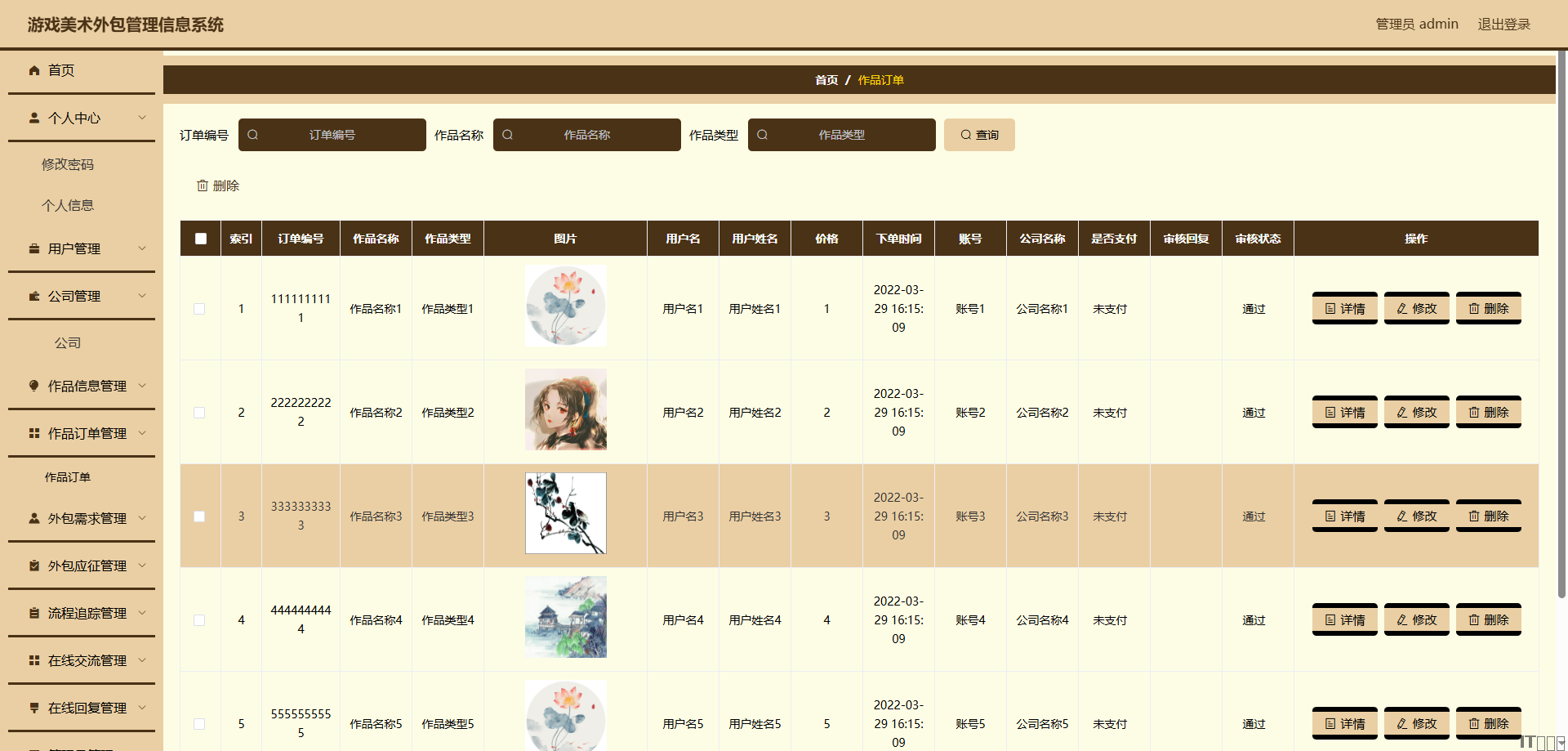Check the checkbox for row 1
The width and height of the screenshot is (1568, 751).
(x=199, y=309)
